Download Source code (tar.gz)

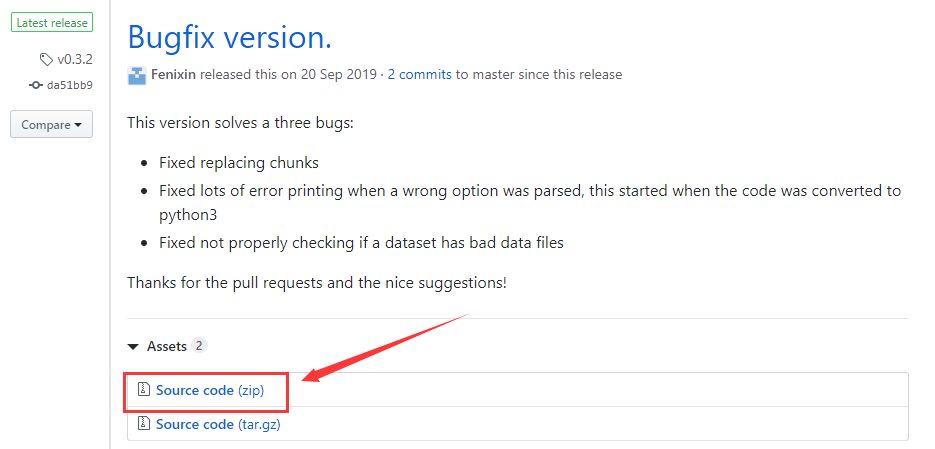pos(218,424)
